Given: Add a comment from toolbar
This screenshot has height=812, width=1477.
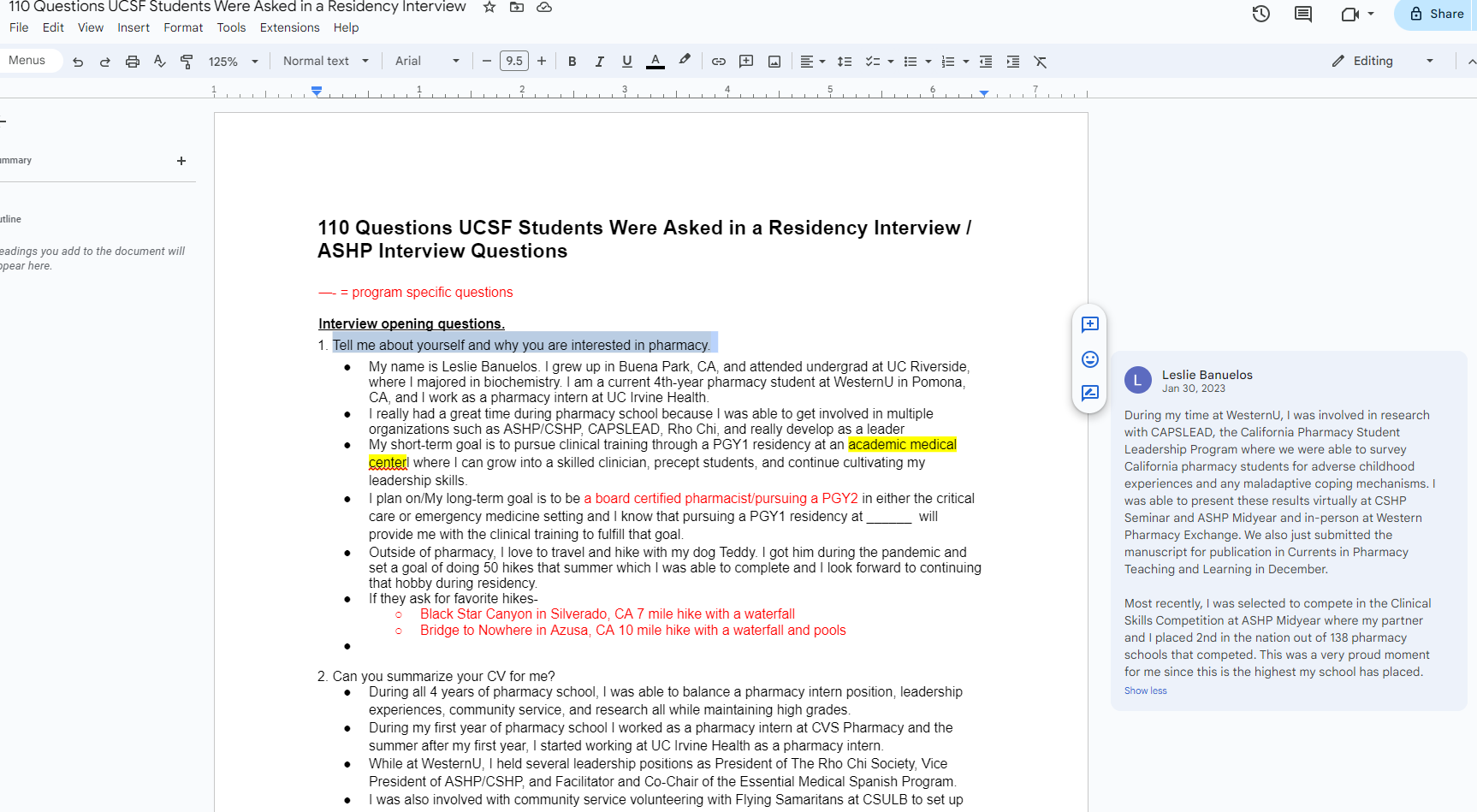Looking at the screenshot, I should point(746,62).
